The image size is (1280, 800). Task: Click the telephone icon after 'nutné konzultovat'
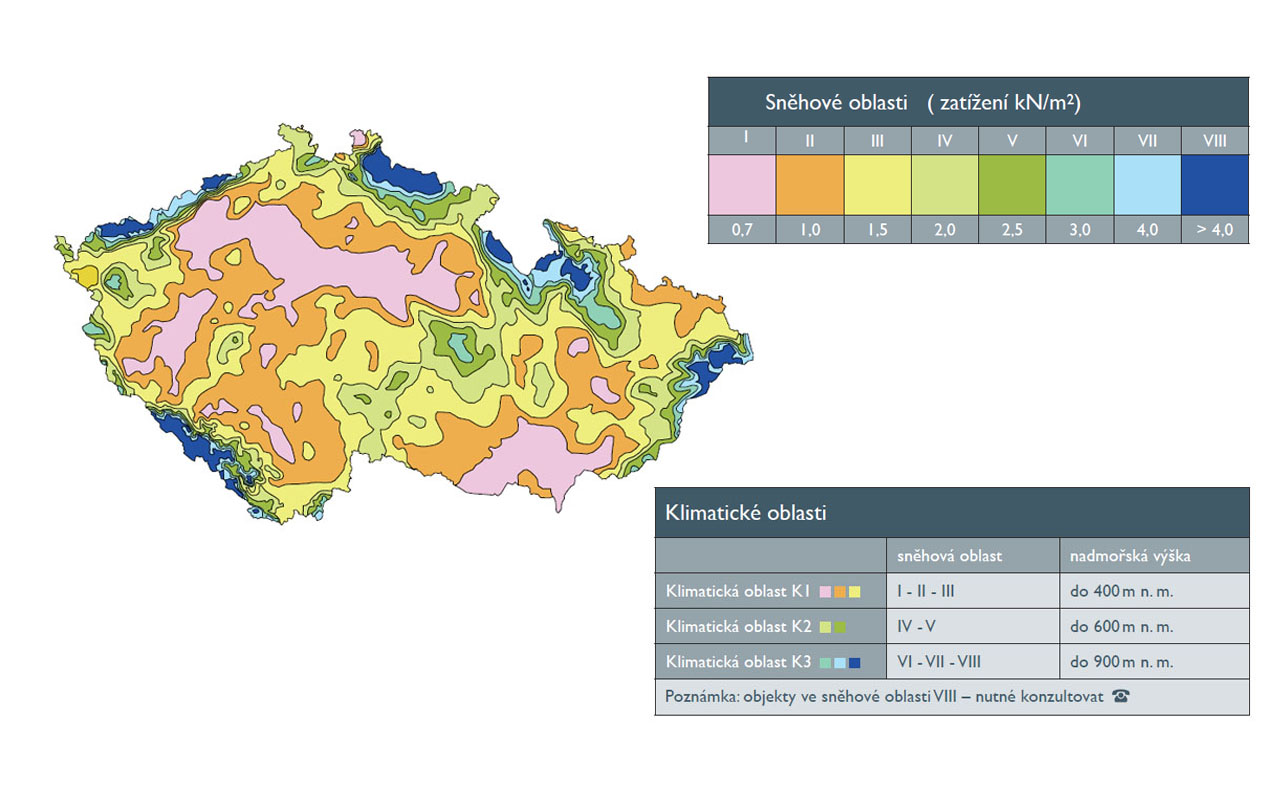1120,697
